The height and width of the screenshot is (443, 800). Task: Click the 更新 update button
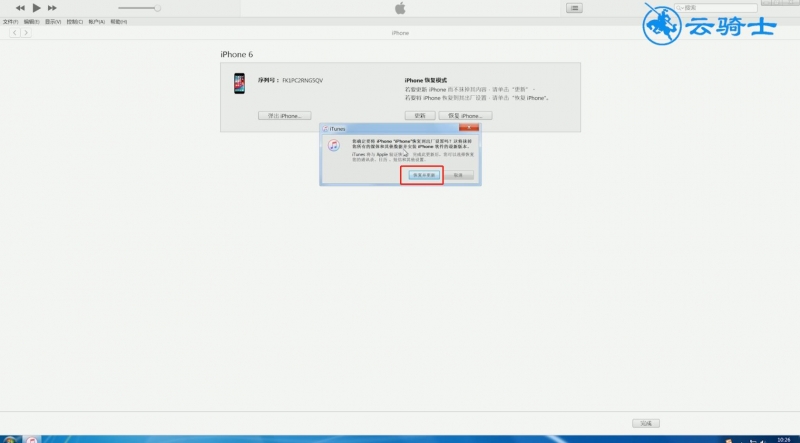420,116
